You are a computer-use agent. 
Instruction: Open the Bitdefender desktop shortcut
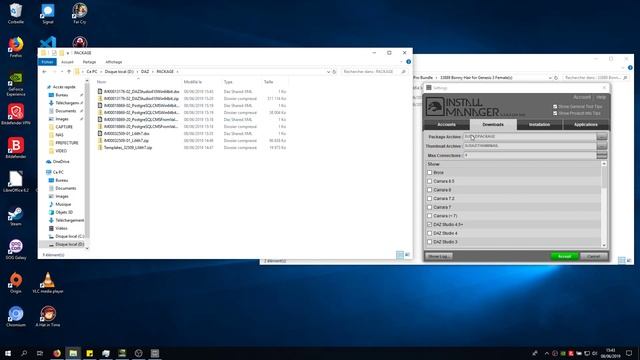16,148
